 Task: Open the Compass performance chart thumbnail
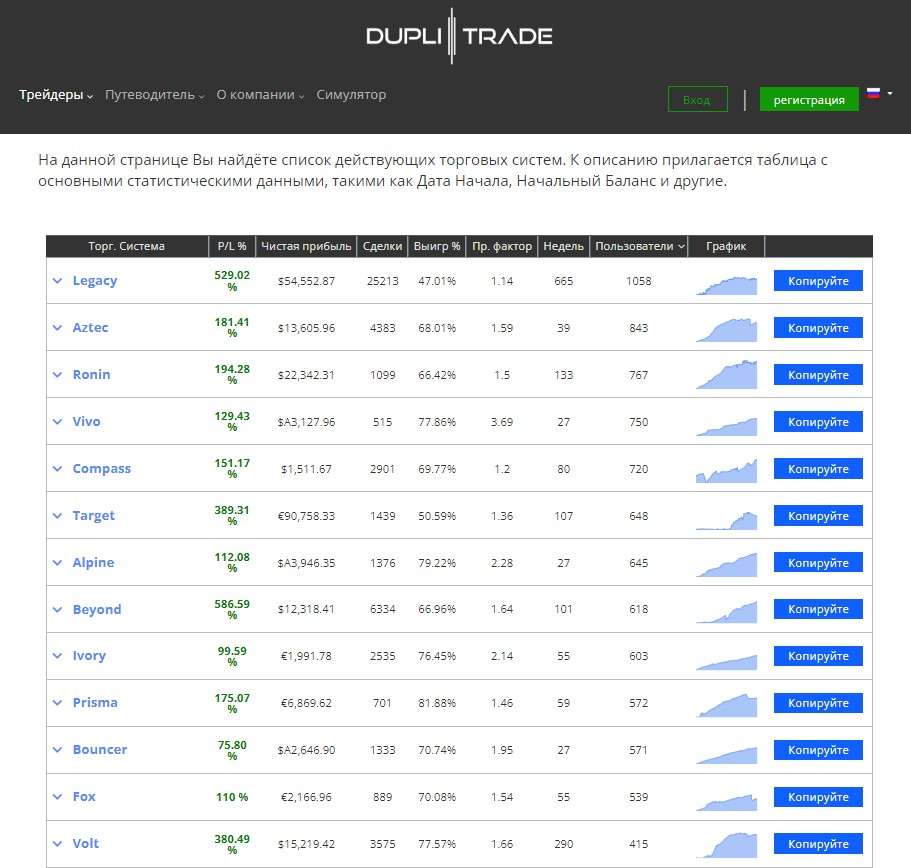click(x=726, y=471)
